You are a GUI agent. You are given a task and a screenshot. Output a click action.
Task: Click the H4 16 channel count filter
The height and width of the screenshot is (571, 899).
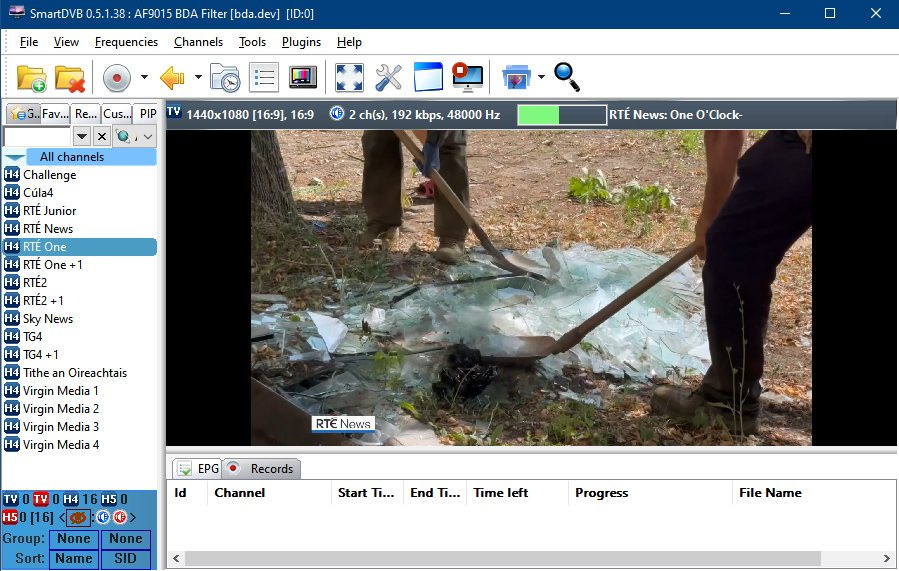point(80,499)
